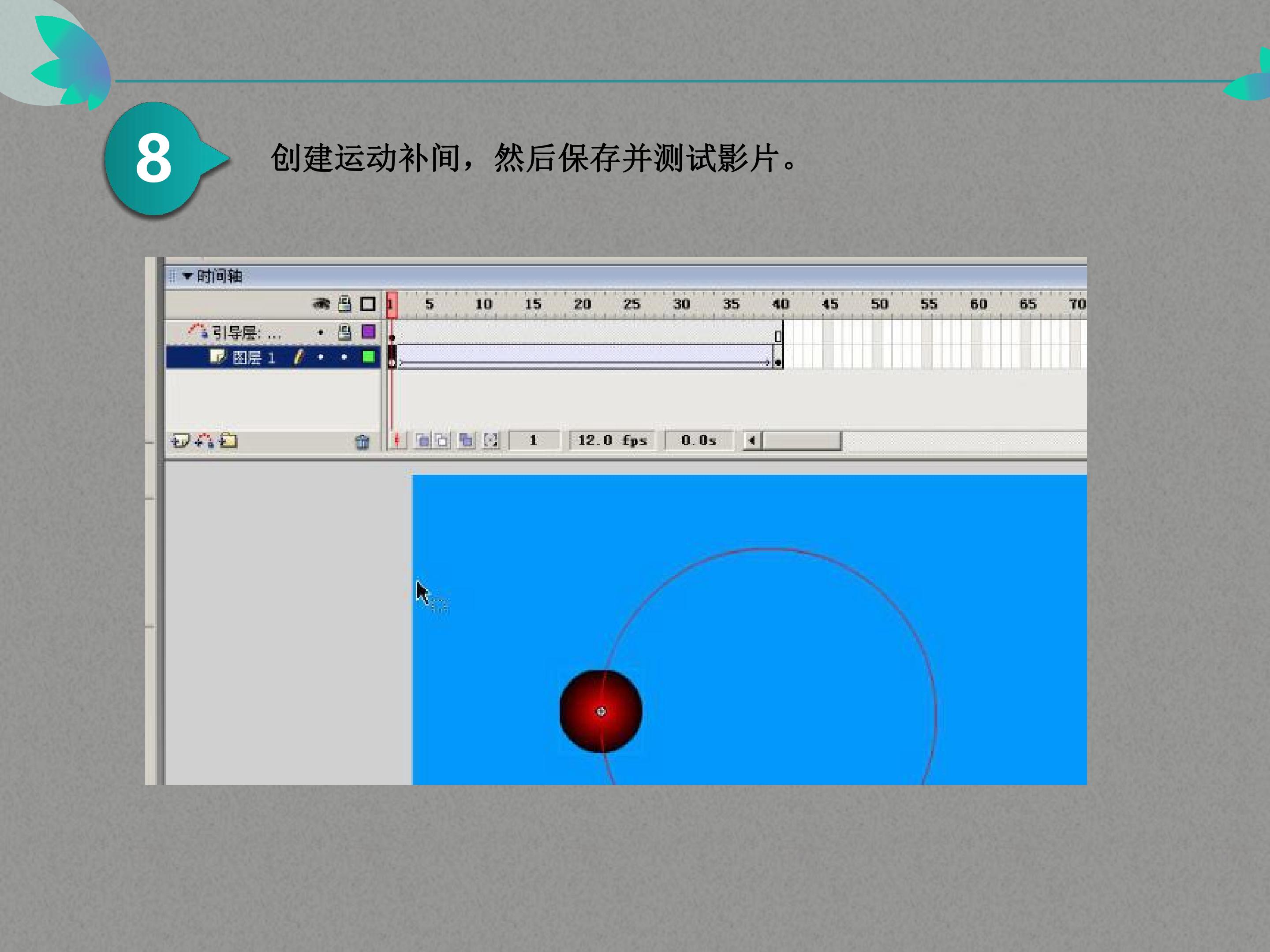Viewport: 1270px width, 952px height.
Task: Delete layer with trash can icon
Action: click(362, 441)
